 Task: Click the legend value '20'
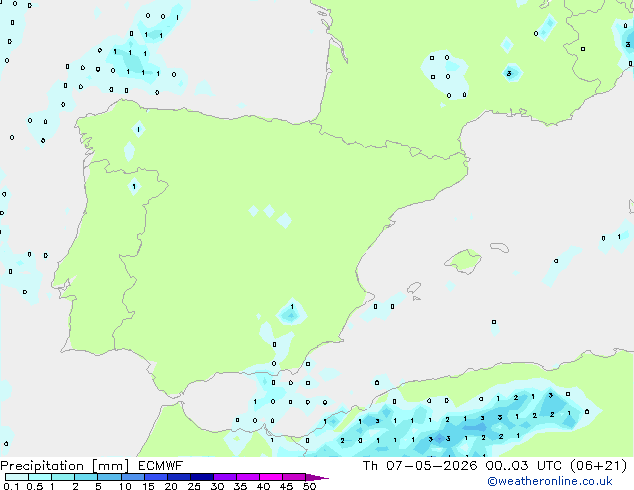click(171, 486)
